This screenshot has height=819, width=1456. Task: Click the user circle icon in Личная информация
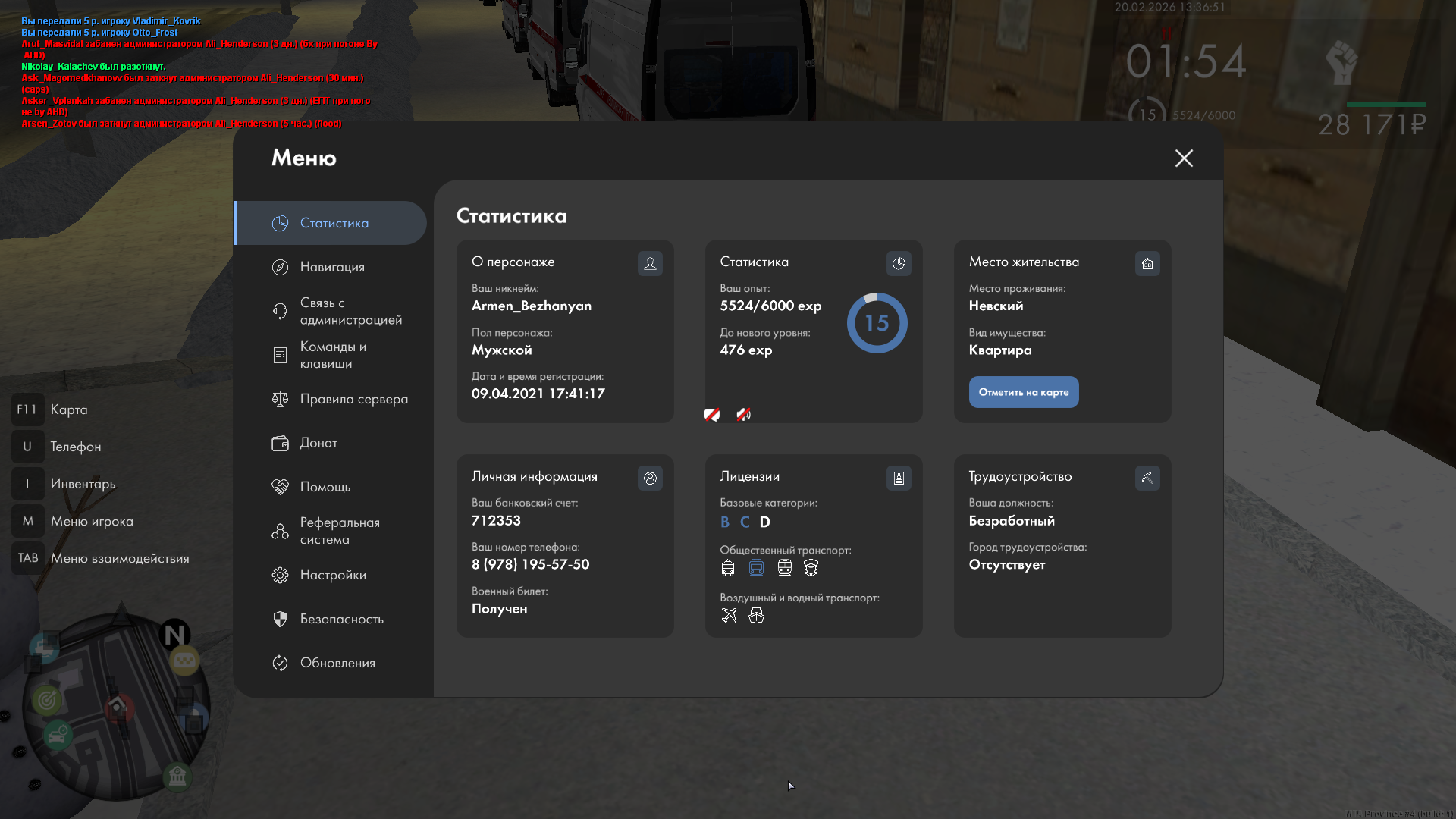coord(650,478)
